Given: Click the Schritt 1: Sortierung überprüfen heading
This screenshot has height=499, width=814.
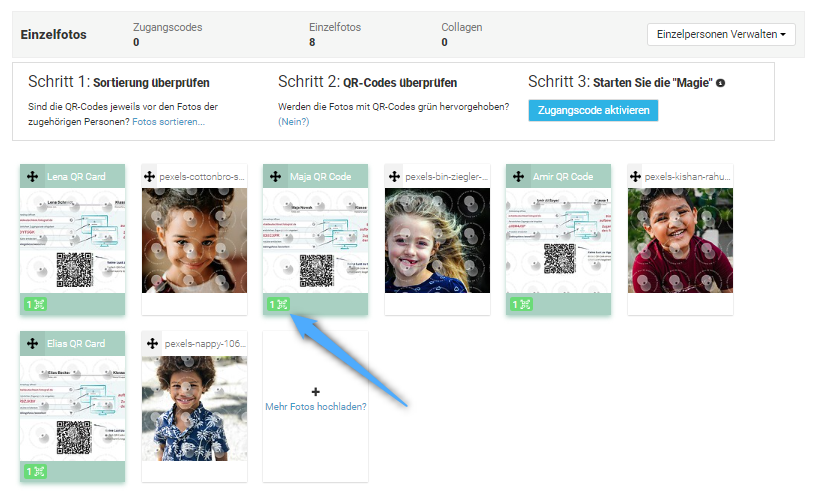Looking at the screenshot, I should [x=119, y=82].
